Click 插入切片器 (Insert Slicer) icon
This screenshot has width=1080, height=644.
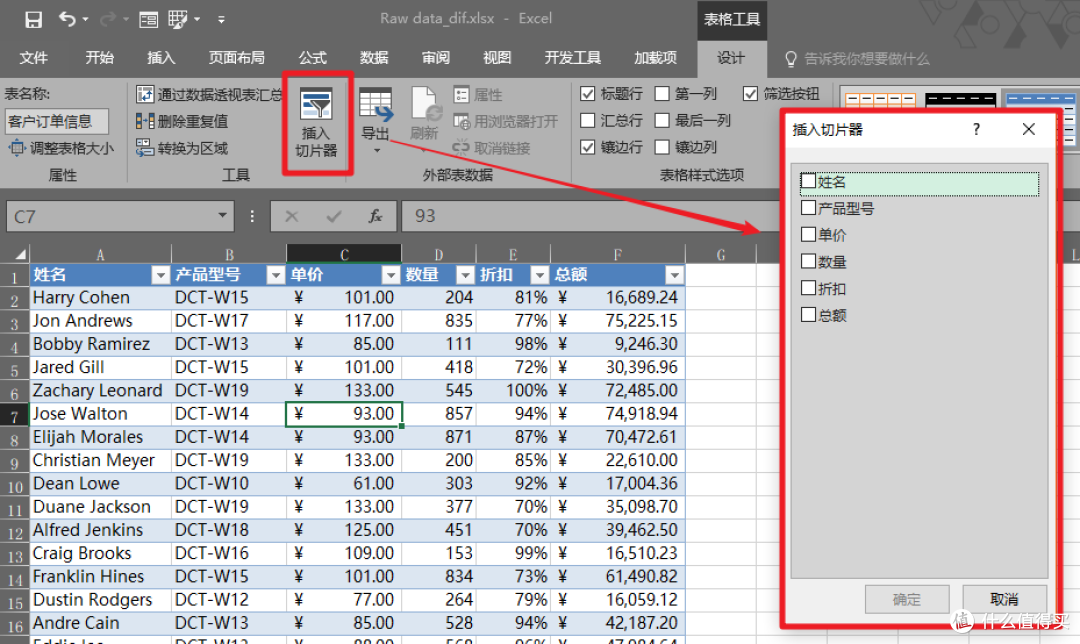pos(317,123)
